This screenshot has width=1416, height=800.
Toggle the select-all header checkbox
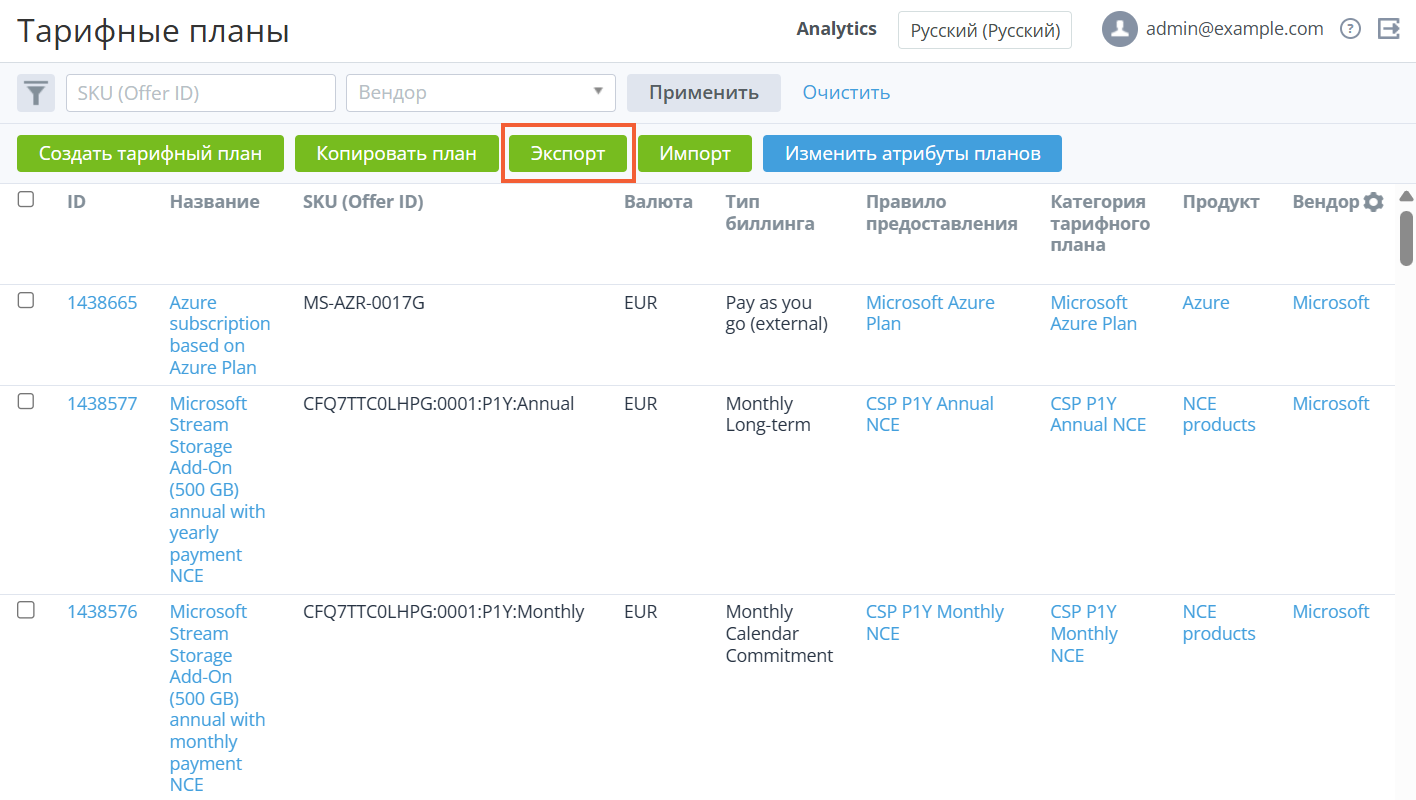26,199
